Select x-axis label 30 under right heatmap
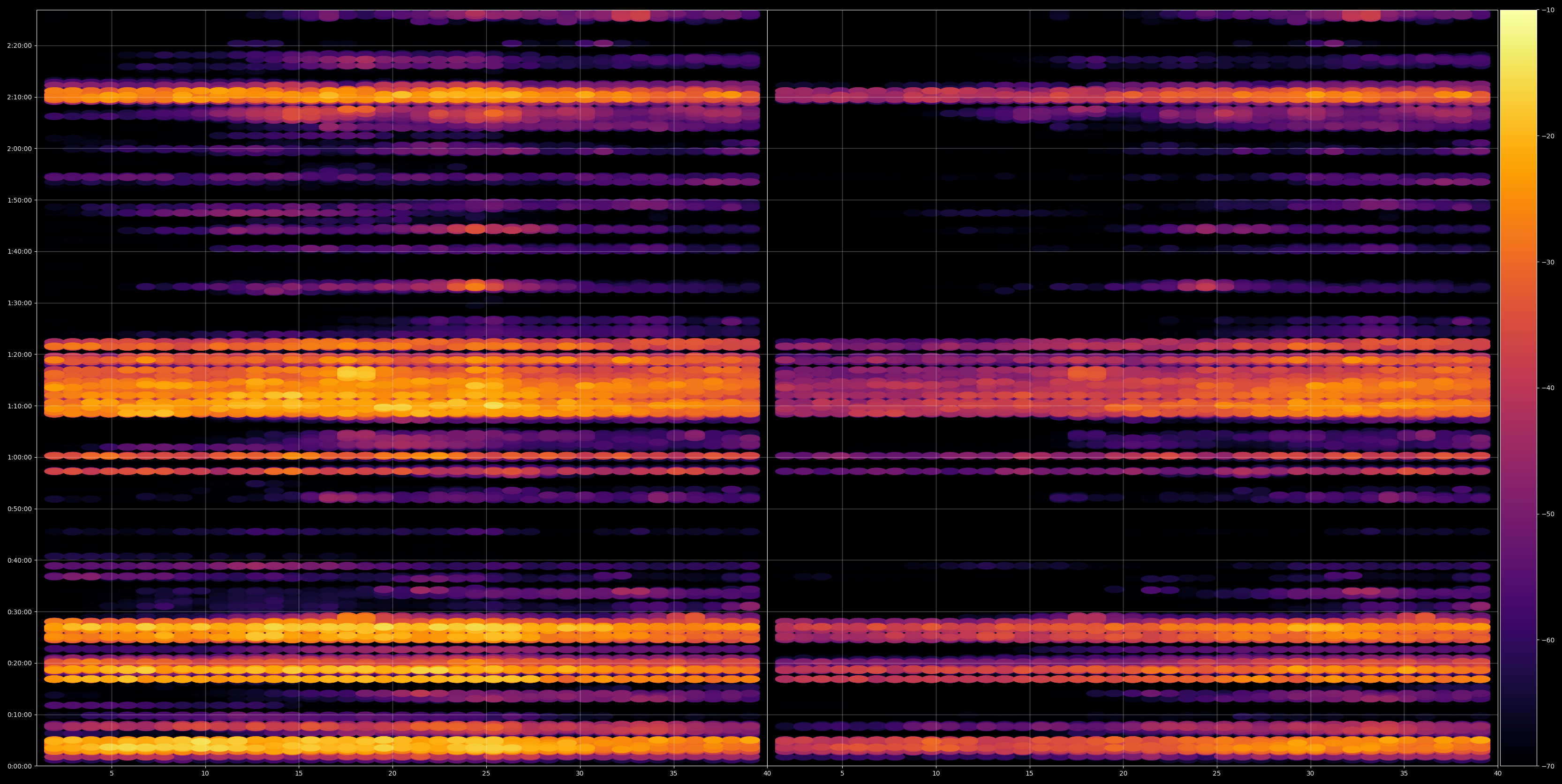 1310,774
